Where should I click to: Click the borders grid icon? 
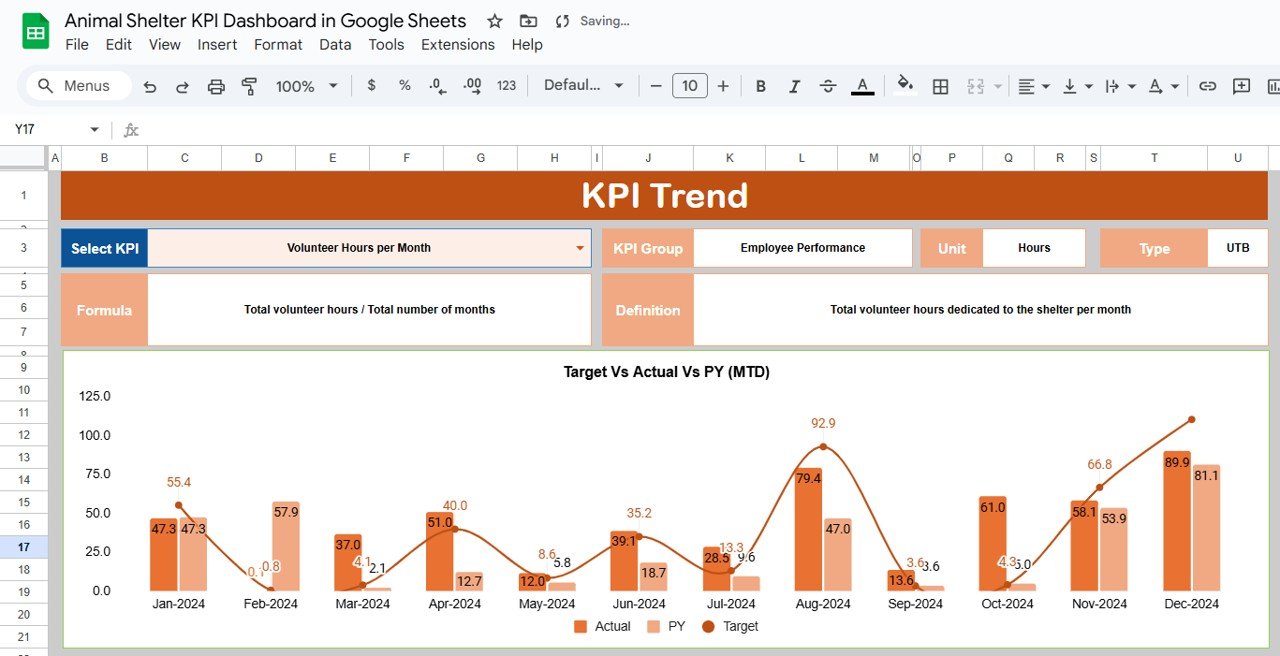[940, 86]
